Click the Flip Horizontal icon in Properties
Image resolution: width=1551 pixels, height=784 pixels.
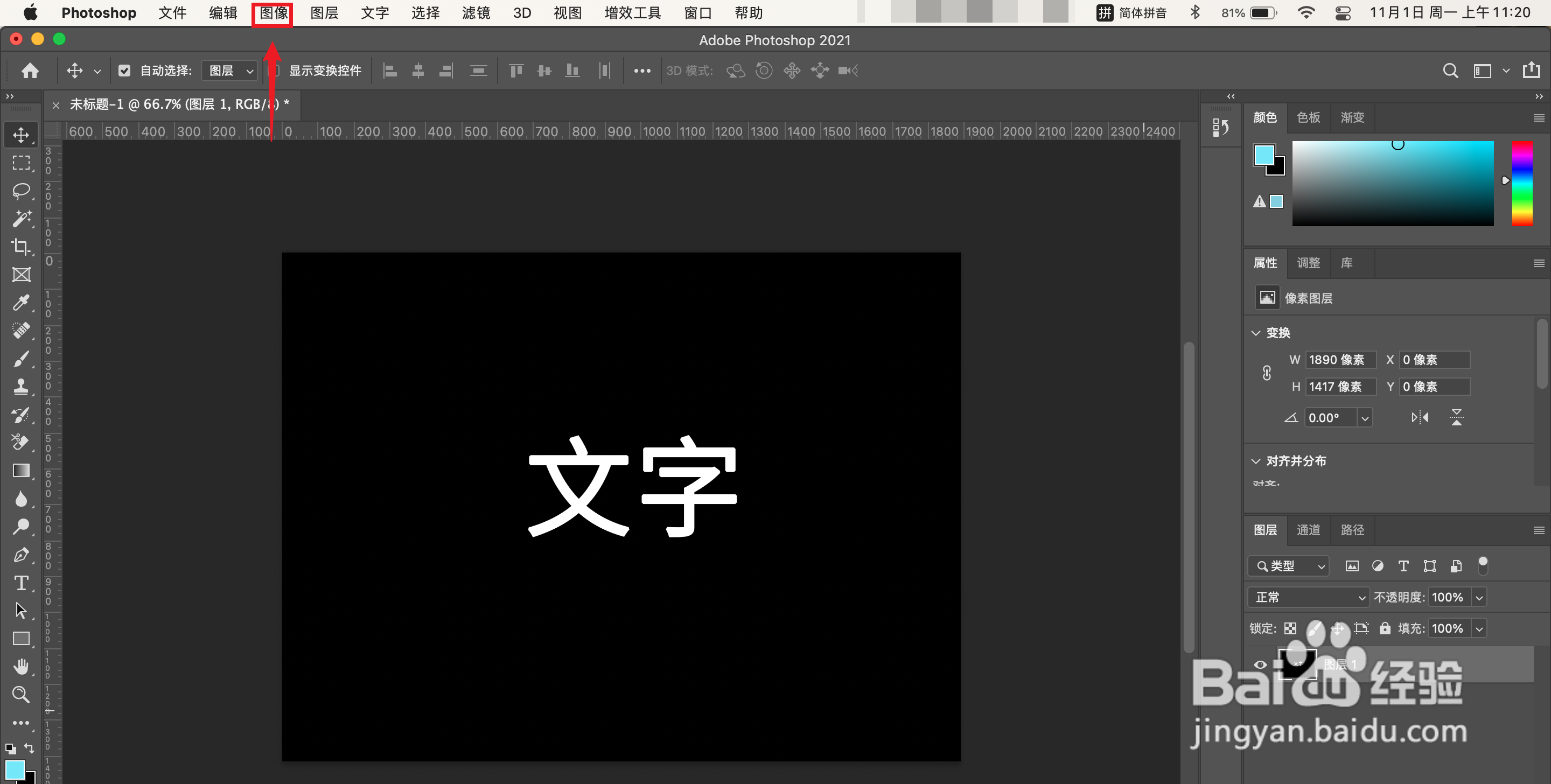tap(1420, 417)
